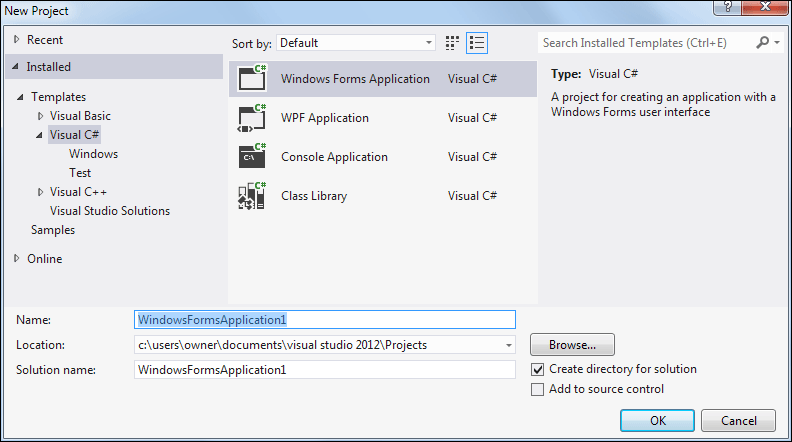The image size is (792, 442).
Task: Click the OK button
Action: 657,420
